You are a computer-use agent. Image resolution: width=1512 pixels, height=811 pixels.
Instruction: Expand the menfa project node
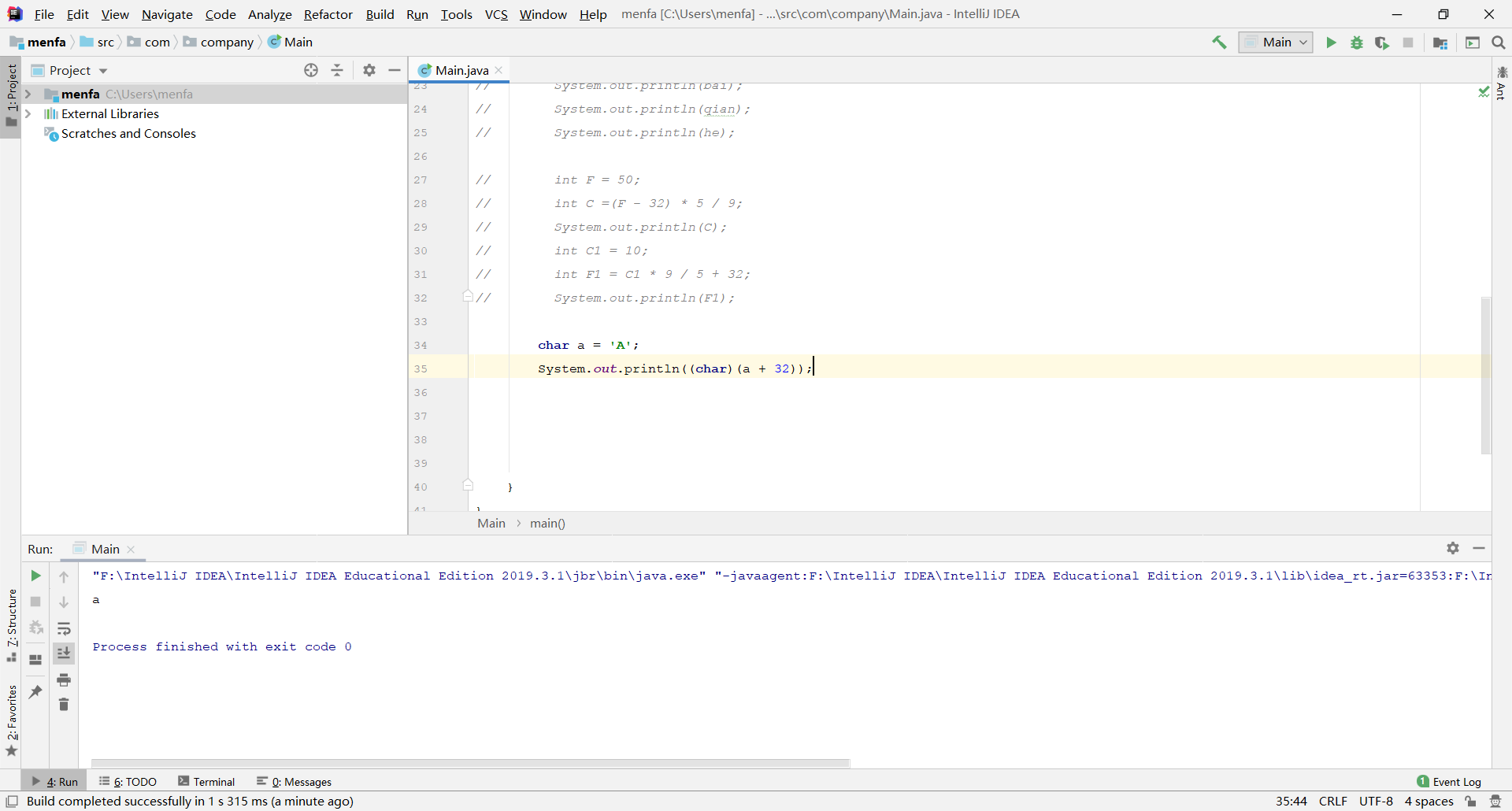(x=28, y=94)
